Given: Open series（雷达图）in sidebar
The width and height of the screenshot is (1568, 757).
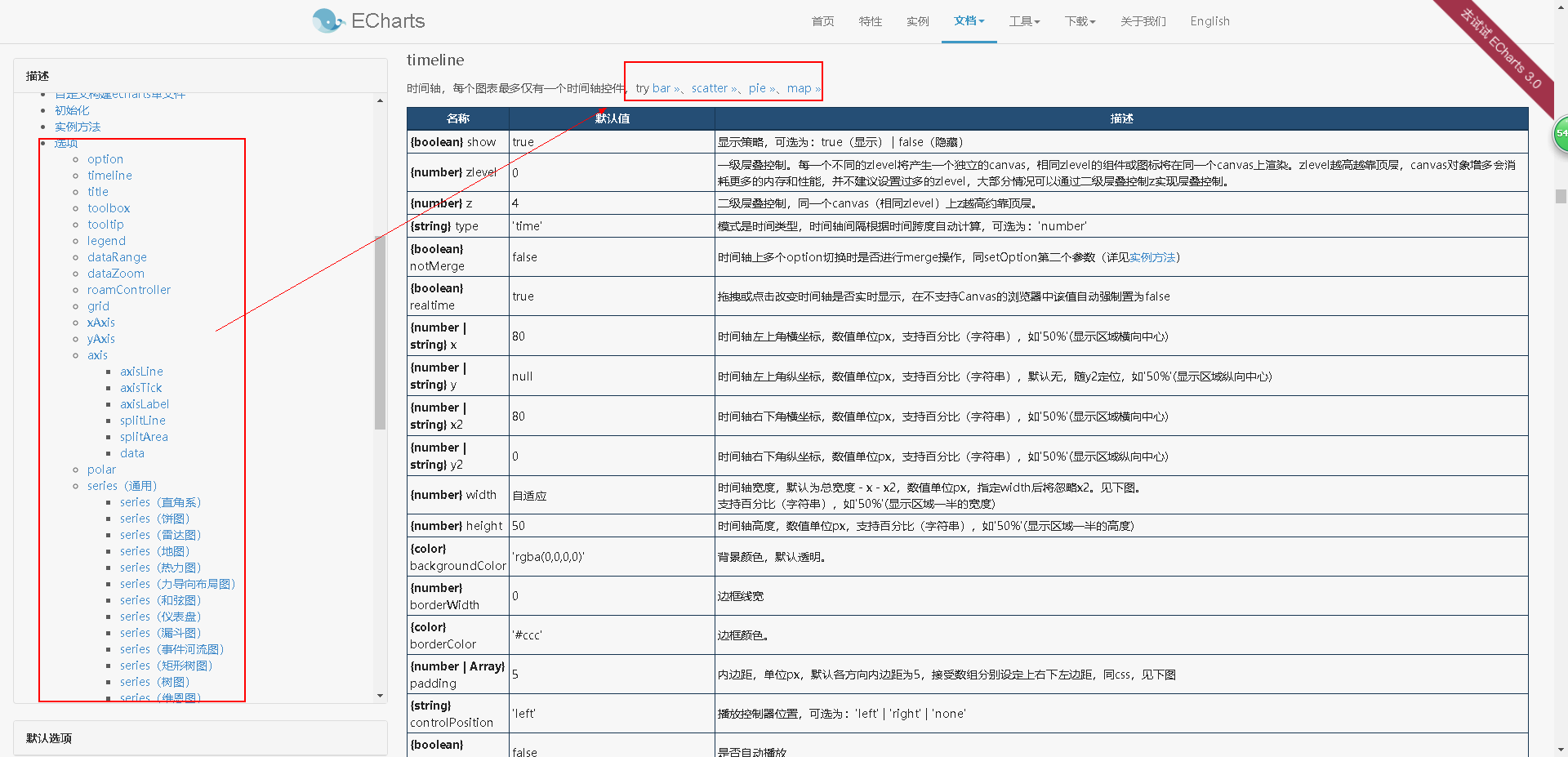Looking at the screenshot, I should [160, 535].
